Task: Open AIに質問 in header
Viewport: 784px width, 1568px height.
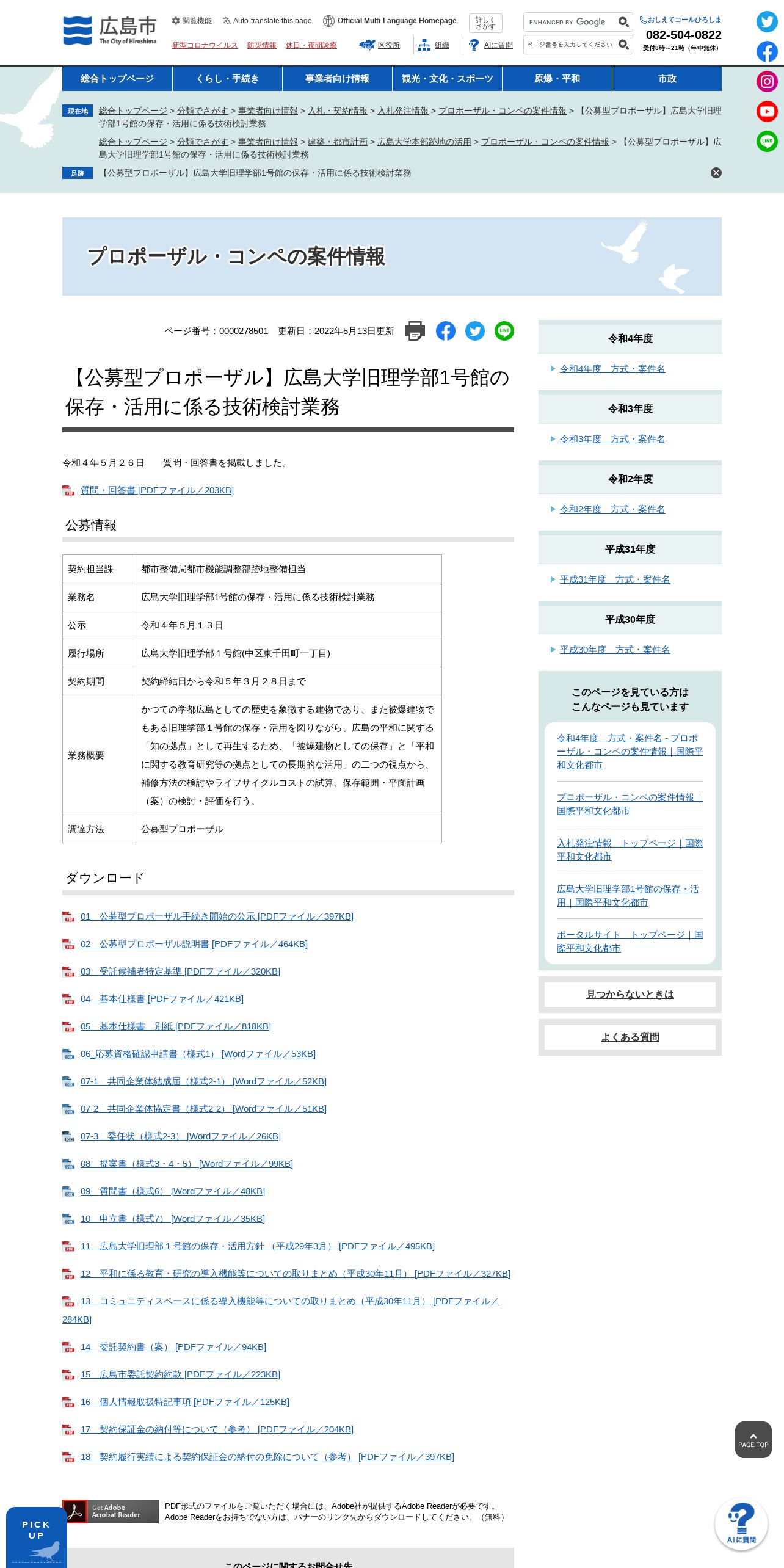Action: 490,45
